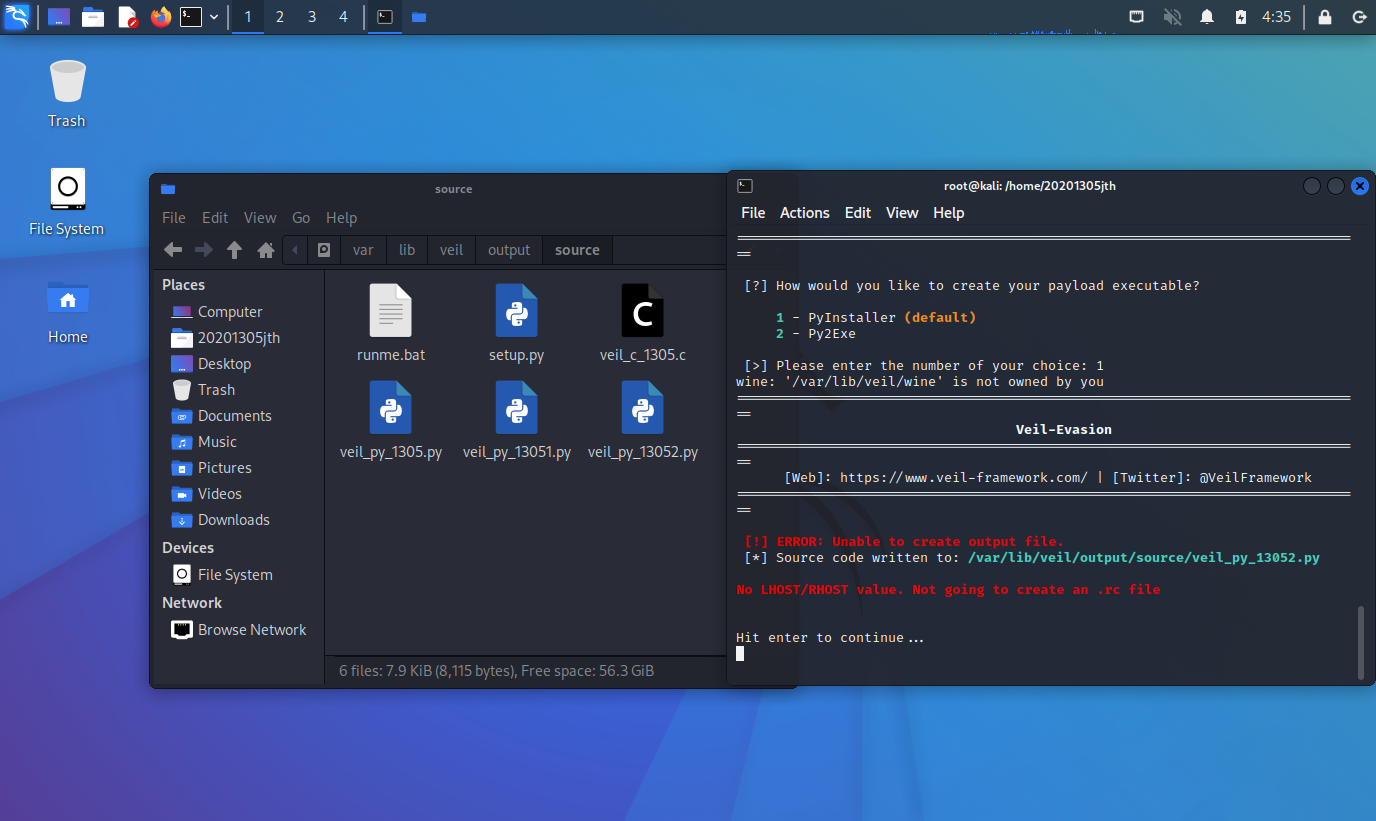Select the veil_py_13051.py file
This screenshot has height=821, width=1376.
tap(517, 420)
